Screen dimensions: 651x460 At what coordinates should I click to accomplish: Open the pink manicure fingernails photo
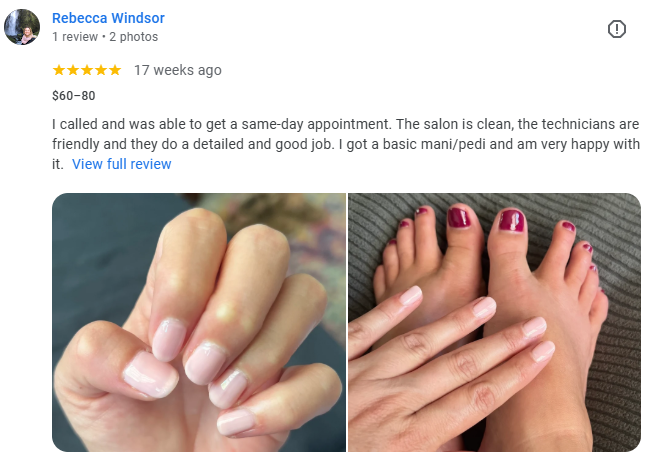tap(199, 323)
